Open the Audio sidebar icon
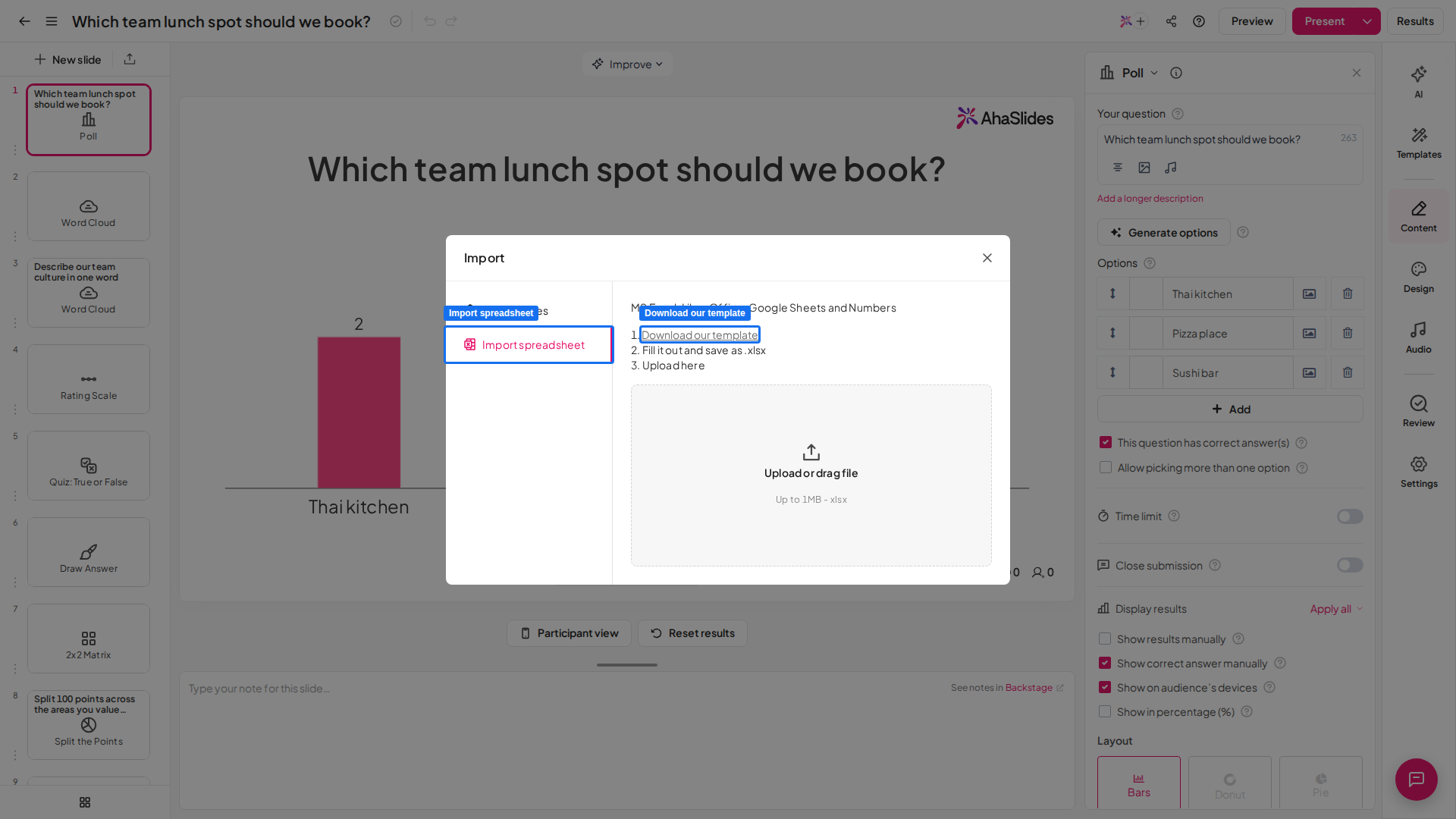 1419,338
